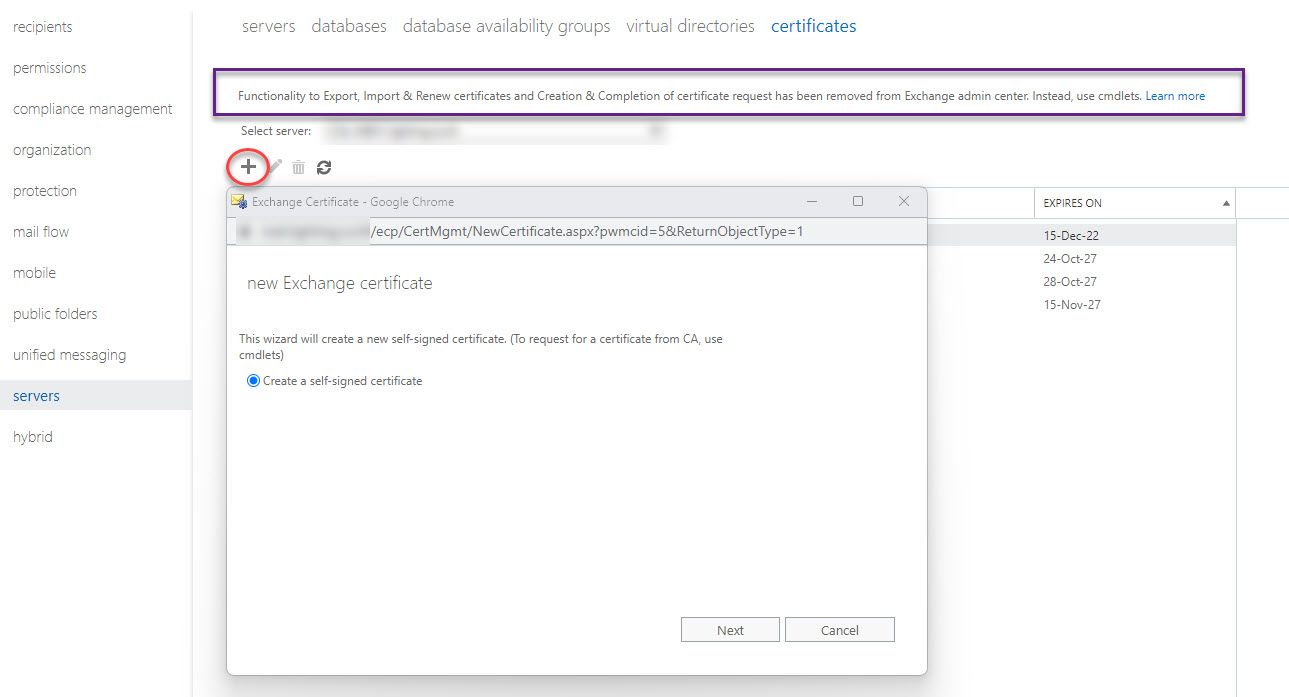The height and width of the screenshot is (697, 1289).
Task: Close the Exchange Certificate popup window
Action: (903, 201)
